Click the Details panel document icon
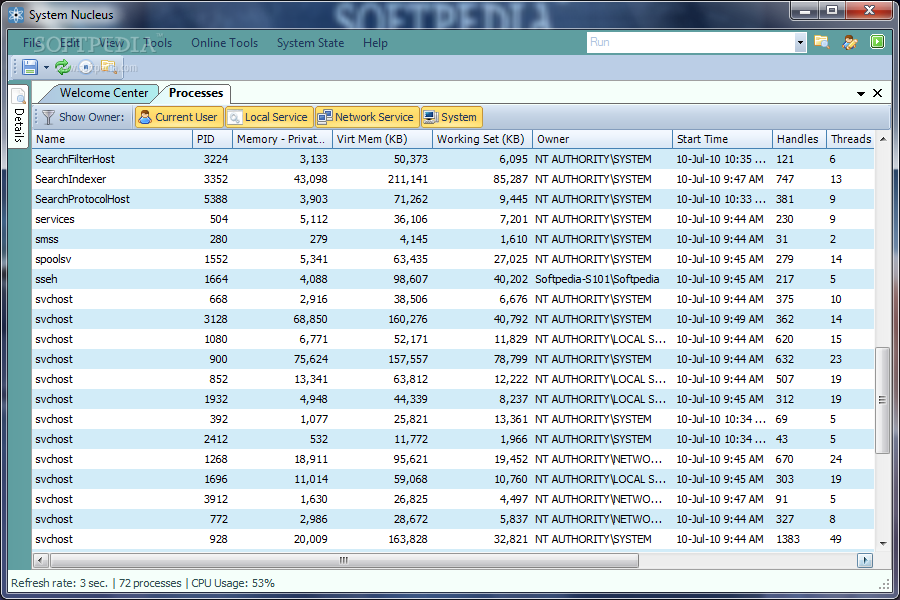This screenshot has height=600, width=900. point(18,96)
